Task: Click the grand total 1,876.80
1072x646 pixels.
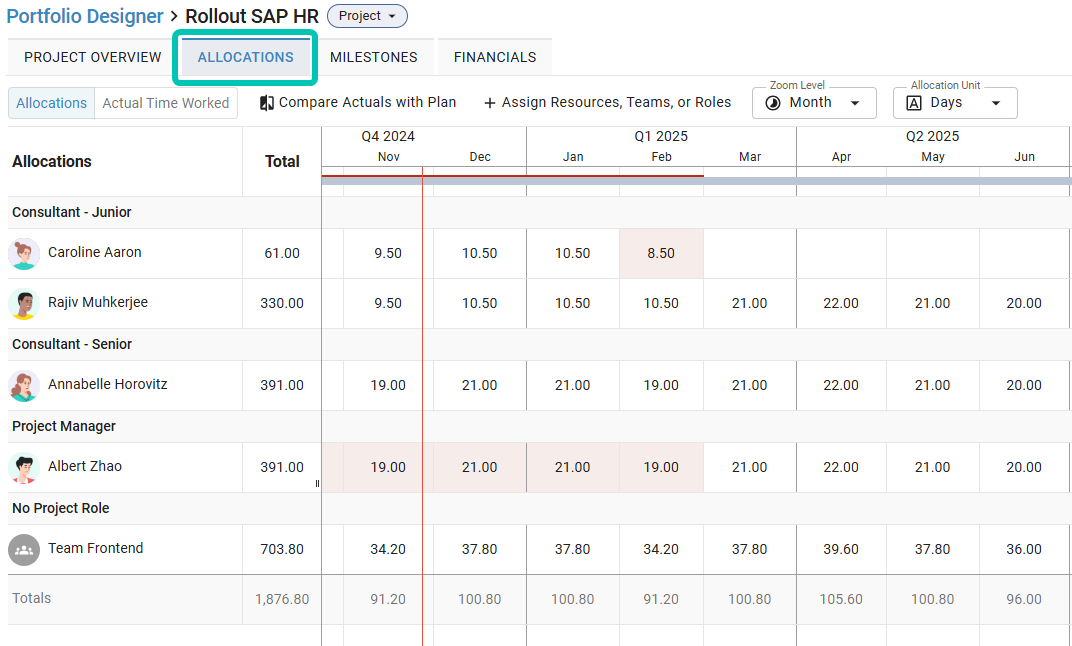Action: click(x=282, y=600)
